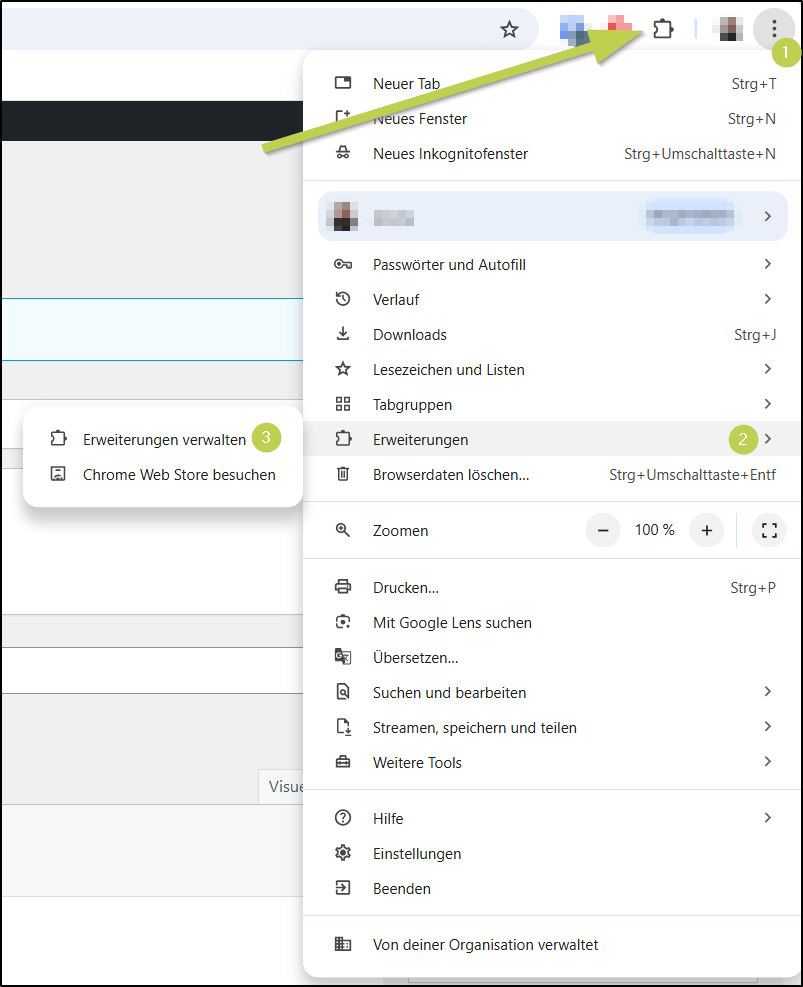Open Neuer Tab from the menu

pos(406,84)
